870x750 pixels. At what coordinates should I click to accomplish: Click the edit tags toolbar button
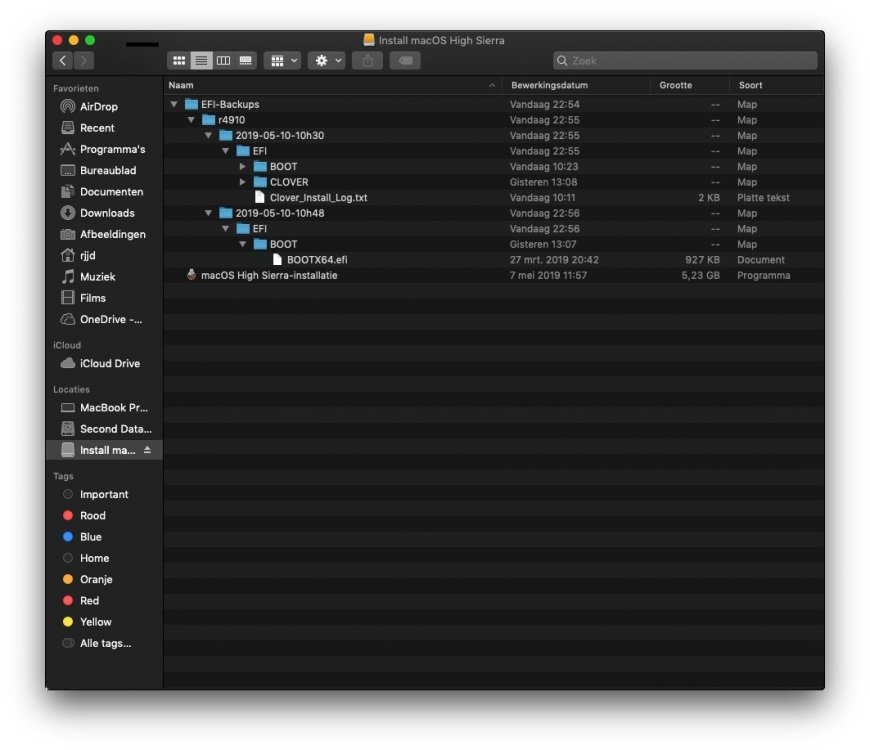[x=404, y=61]
